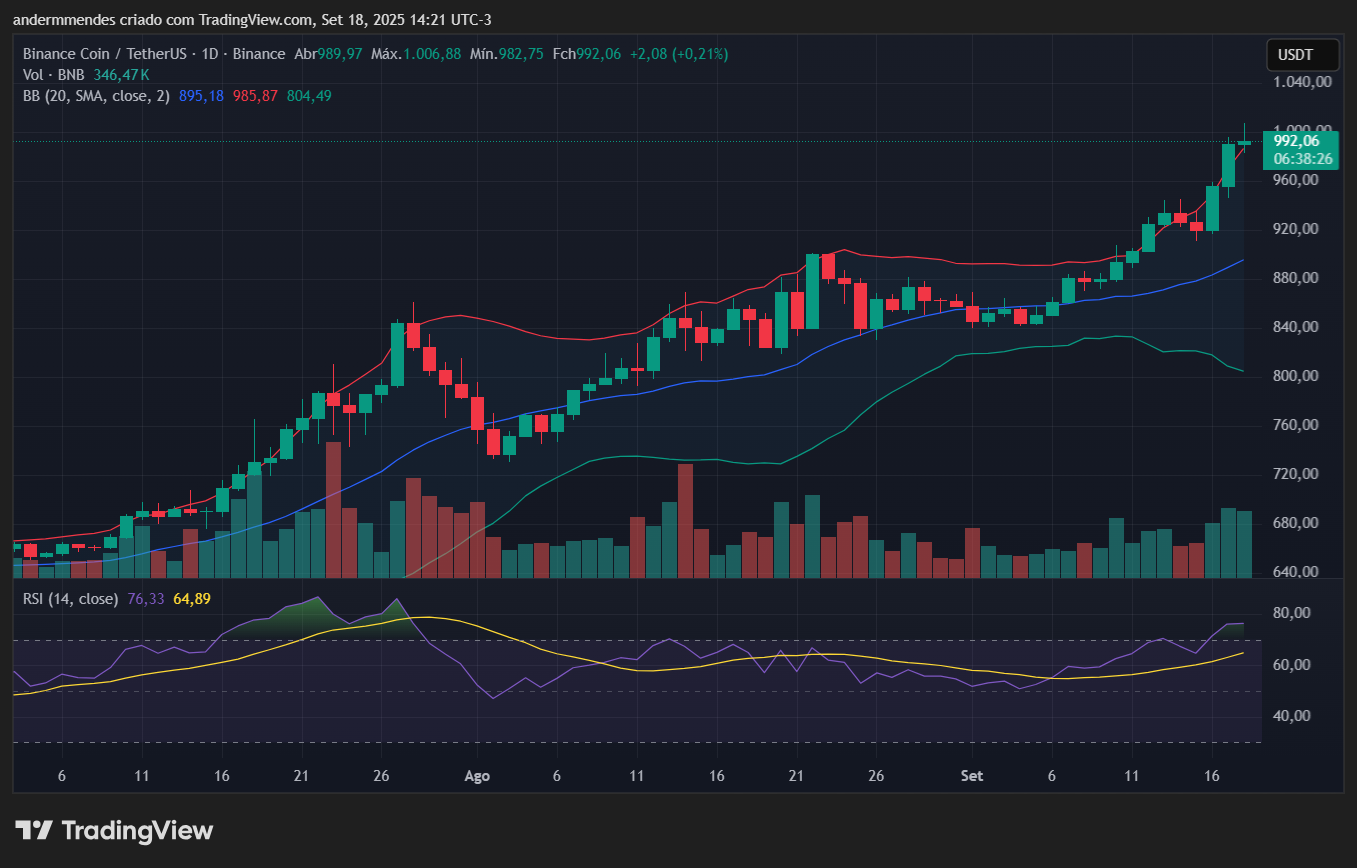Click the TradingView logo icon
This screenshot has height=868, width=1357.
click(x=34, y=830)
